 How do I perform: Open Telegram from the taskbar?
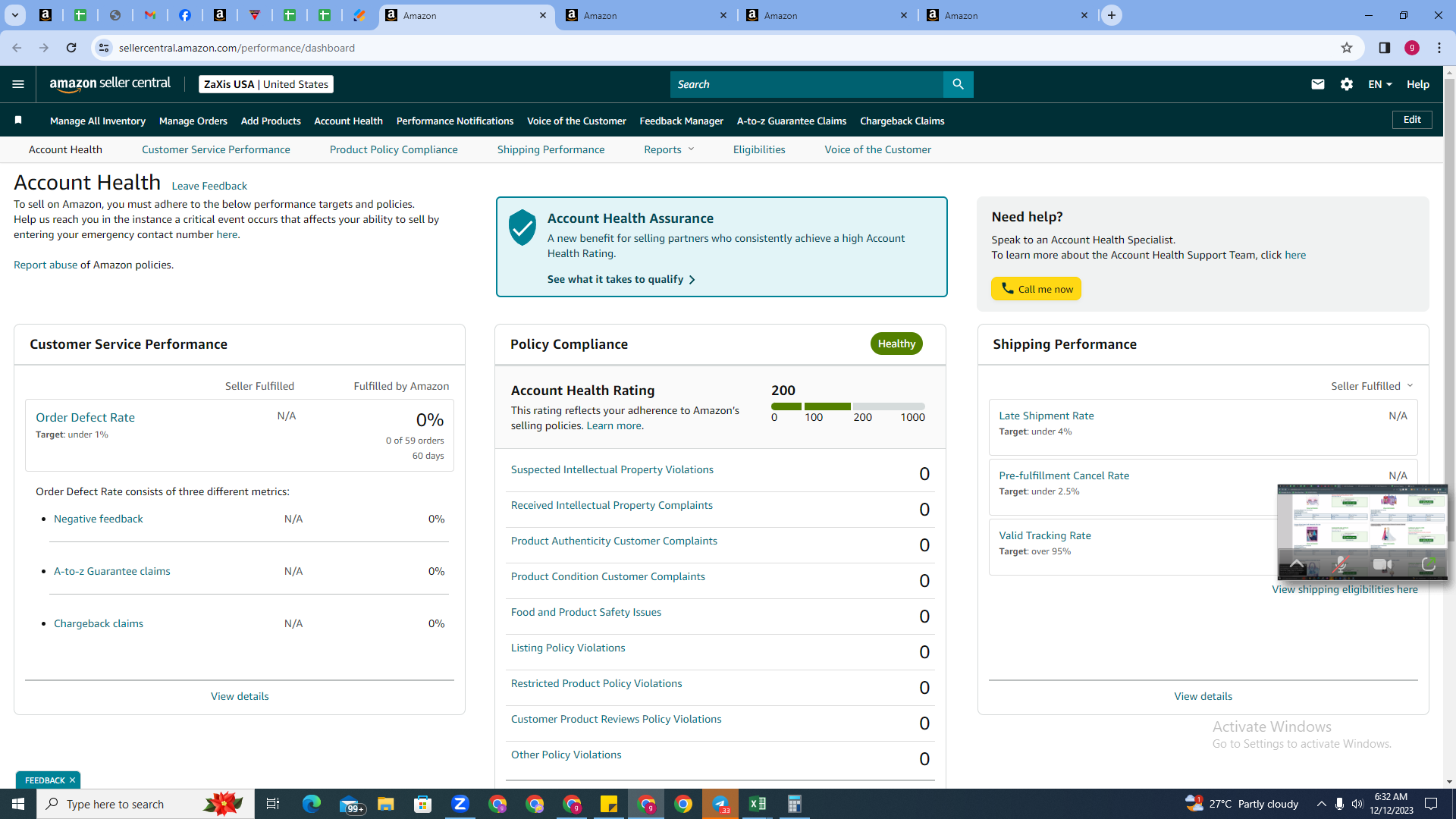[720, 804]
